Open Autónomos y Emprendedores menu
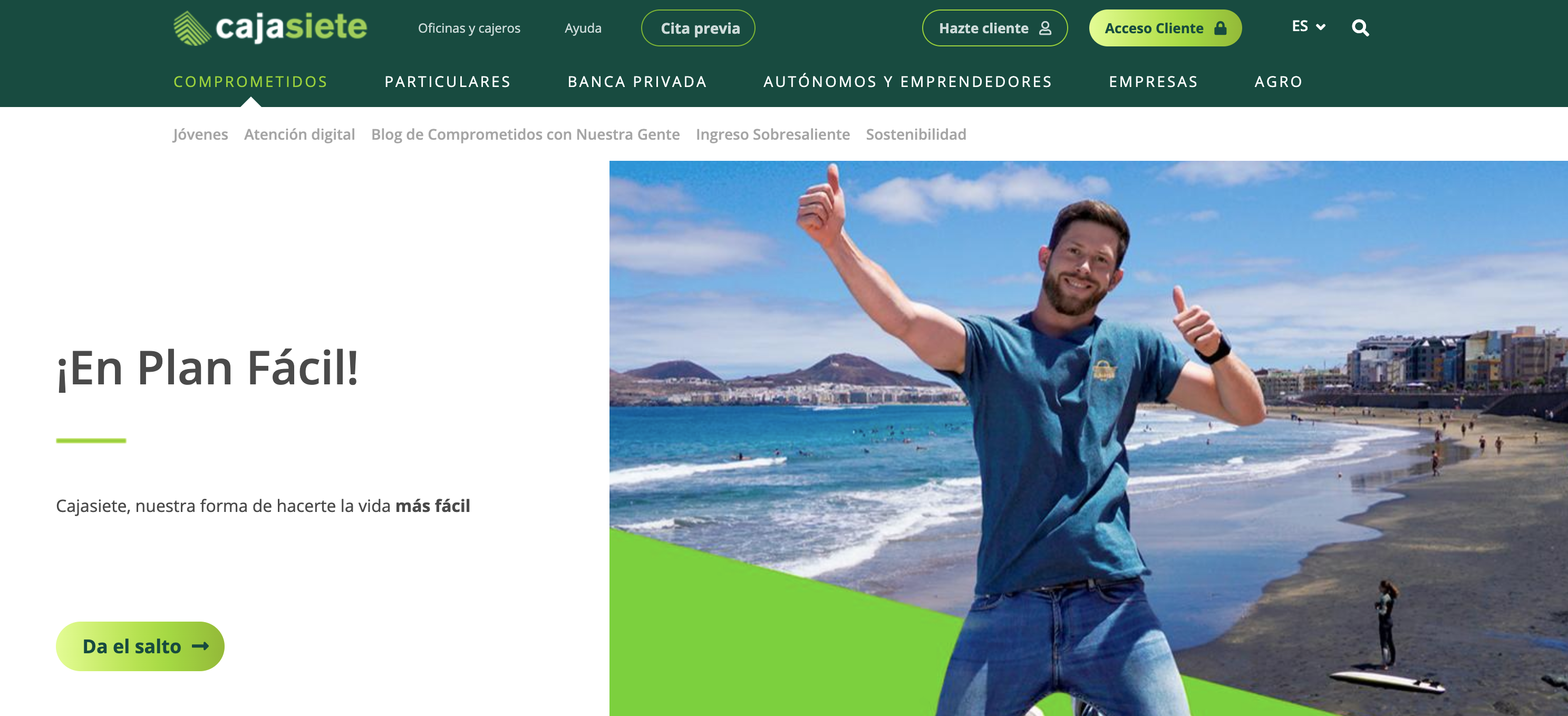Image resolution: width=1568 pixels, height=716 pixels. (907, 82)
